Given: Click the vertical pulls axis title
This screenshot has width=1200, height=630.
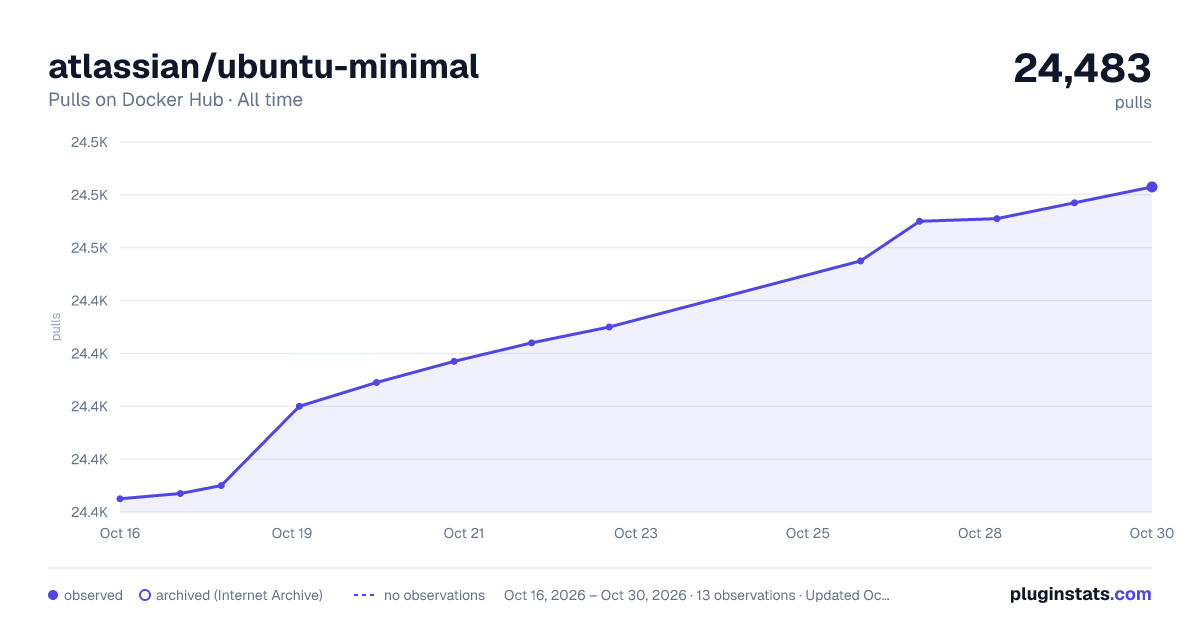Looking at the screenshot, I should coord(56,327).
